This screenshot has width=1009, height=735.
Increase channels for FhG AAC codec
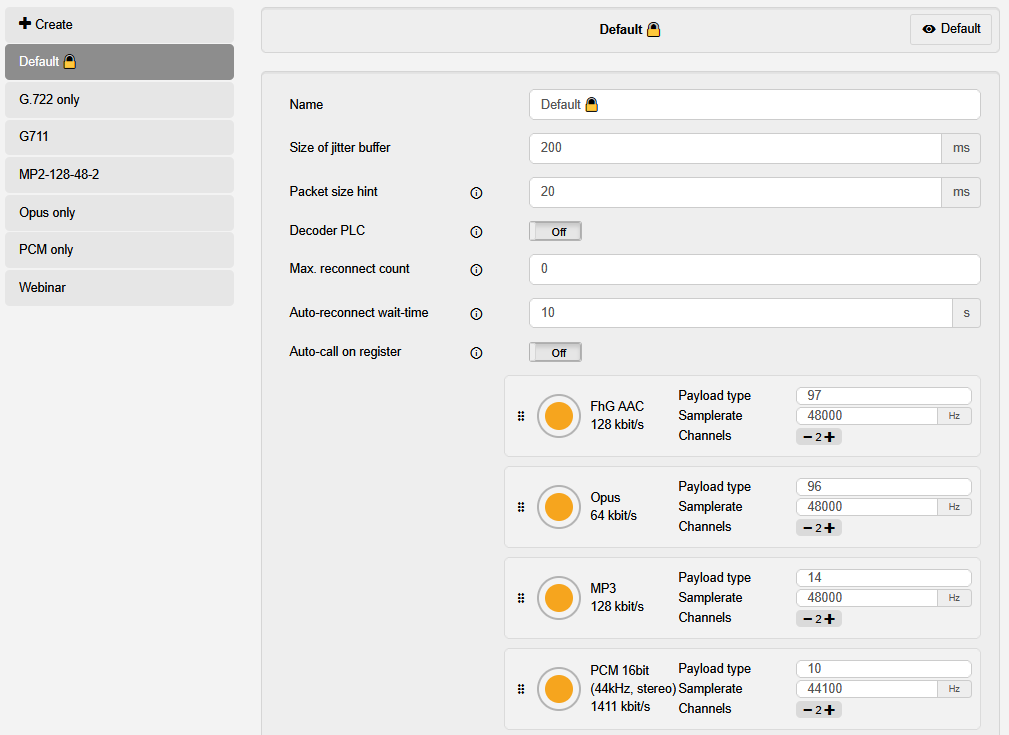tap(830, 437)
